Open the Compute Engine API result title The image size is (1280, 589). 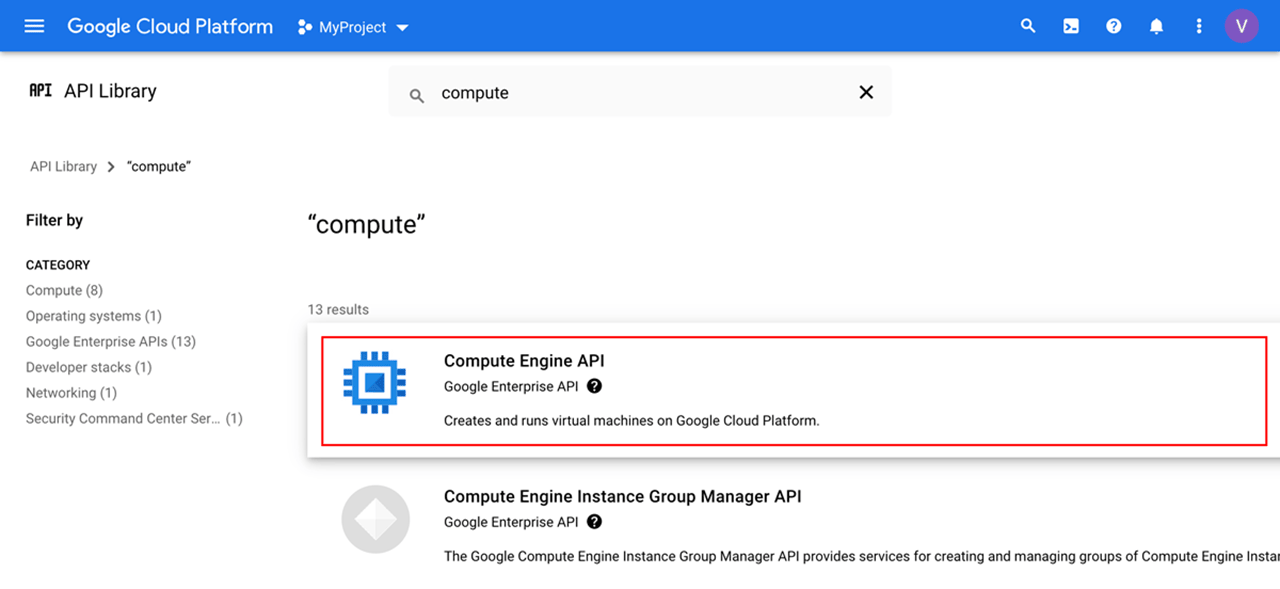click(524, 361)
